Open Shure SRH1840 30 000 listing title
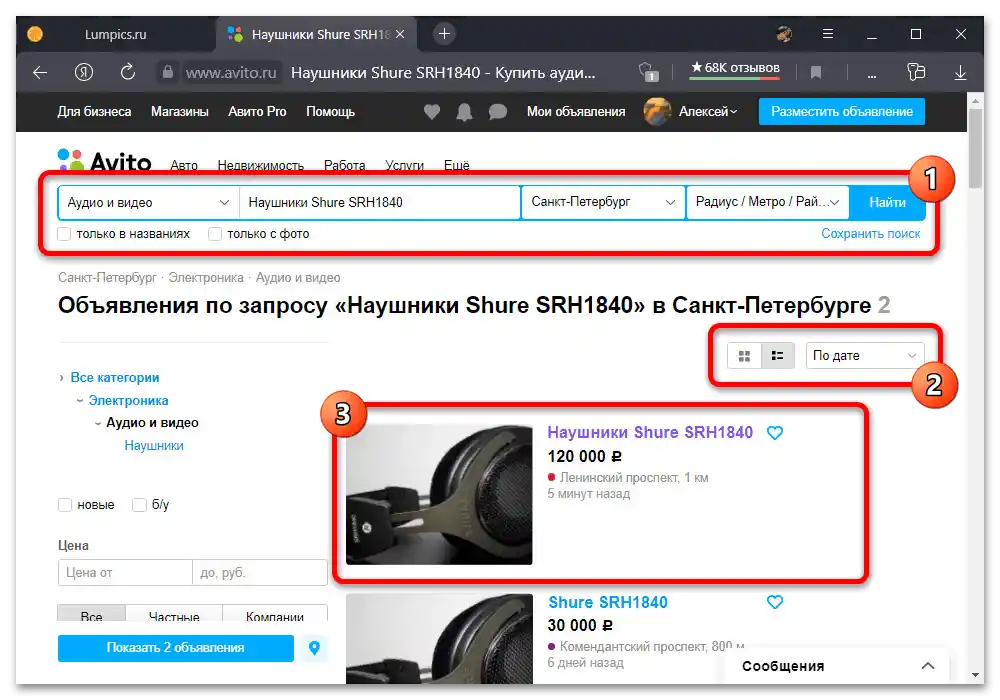Viewport: 1000px width, 700px height. coord(608,602)
